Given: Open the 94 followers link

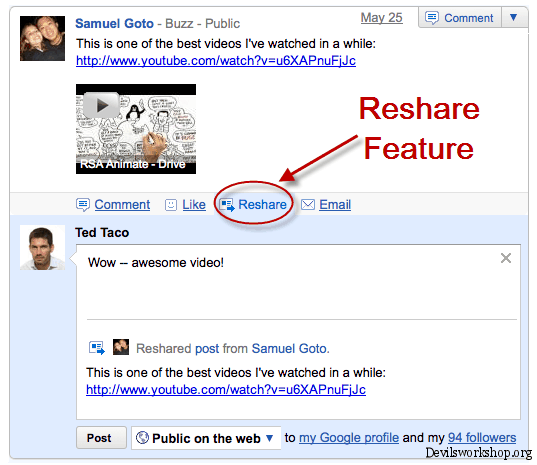Looking at the screenshot, I should point(482,438).
